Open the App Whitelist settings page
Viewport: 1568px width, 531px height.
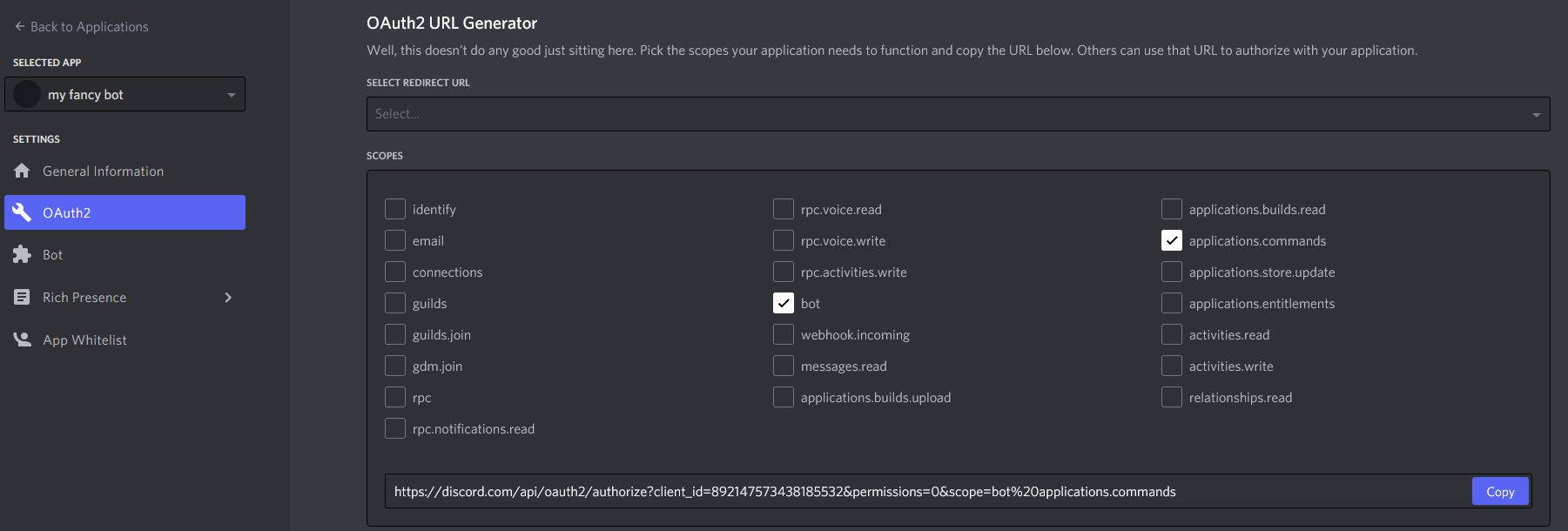click(83, 339)
